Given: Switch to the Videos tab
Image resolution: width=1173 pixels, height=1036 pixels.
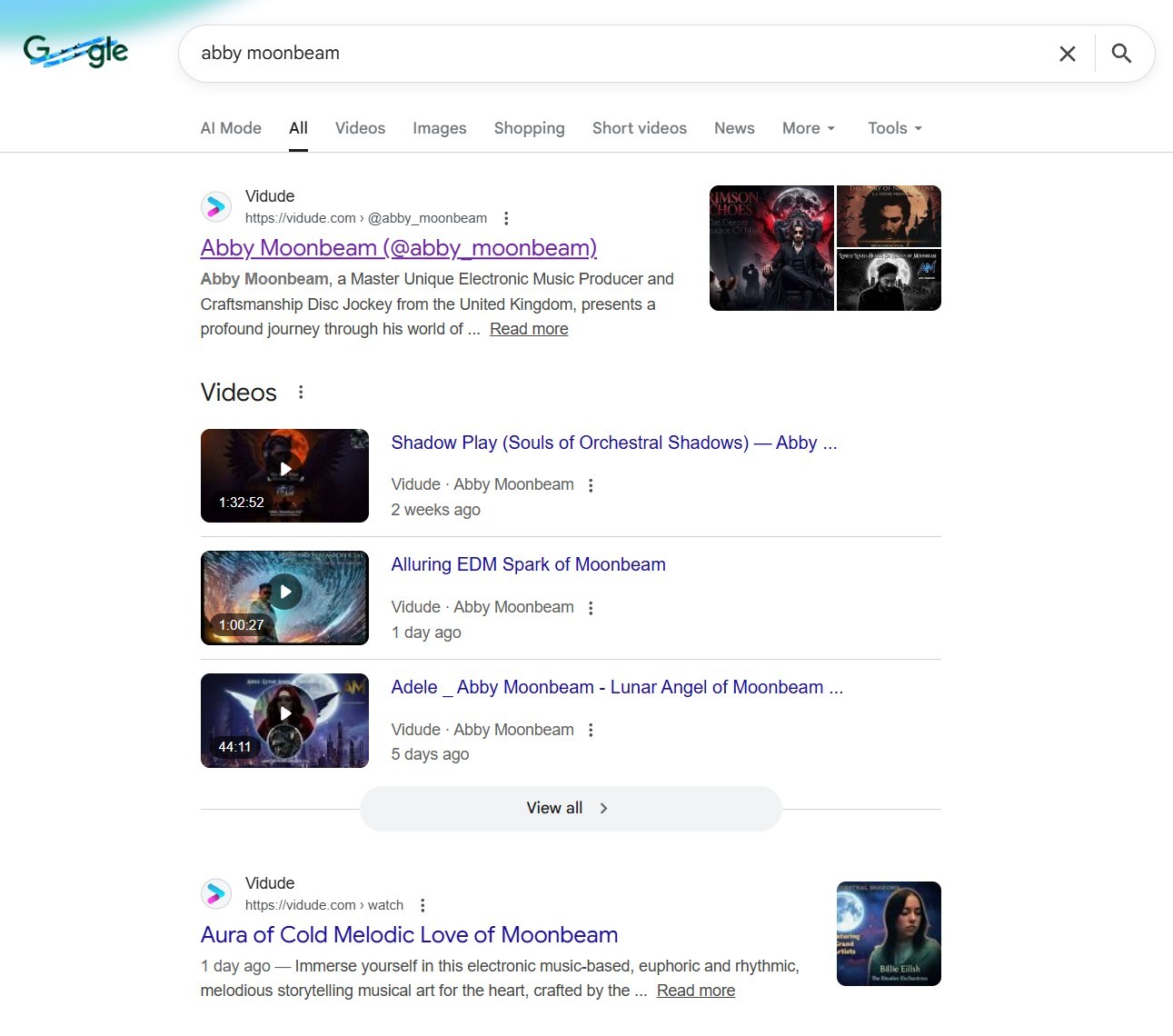Looking at the screenshot, I should click(x=360, y=128).
